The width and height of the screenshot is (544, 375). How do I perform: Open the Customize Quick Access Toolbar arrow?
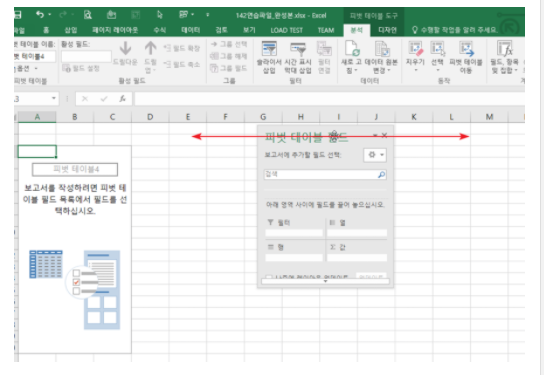point(207,15)
